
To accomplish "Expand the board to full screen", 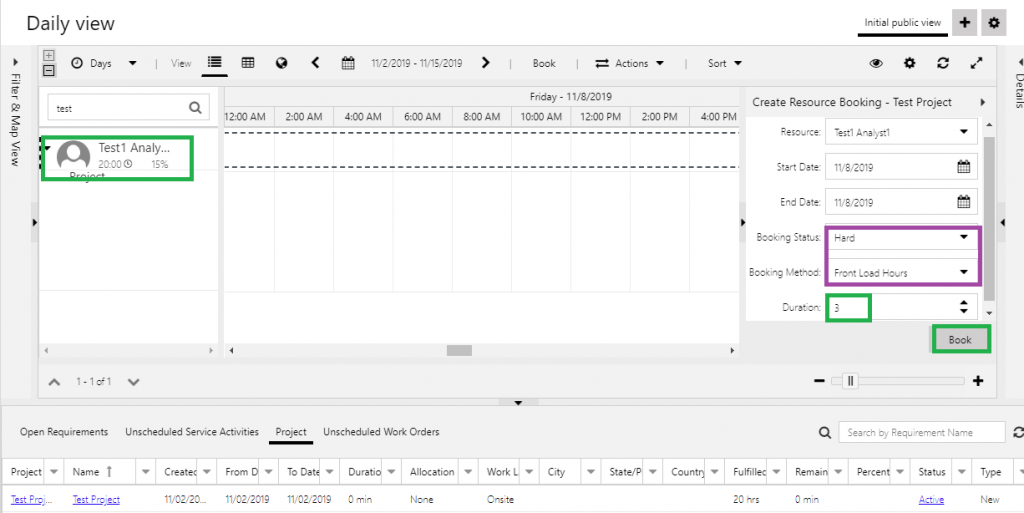I will [x=976, y=63].
